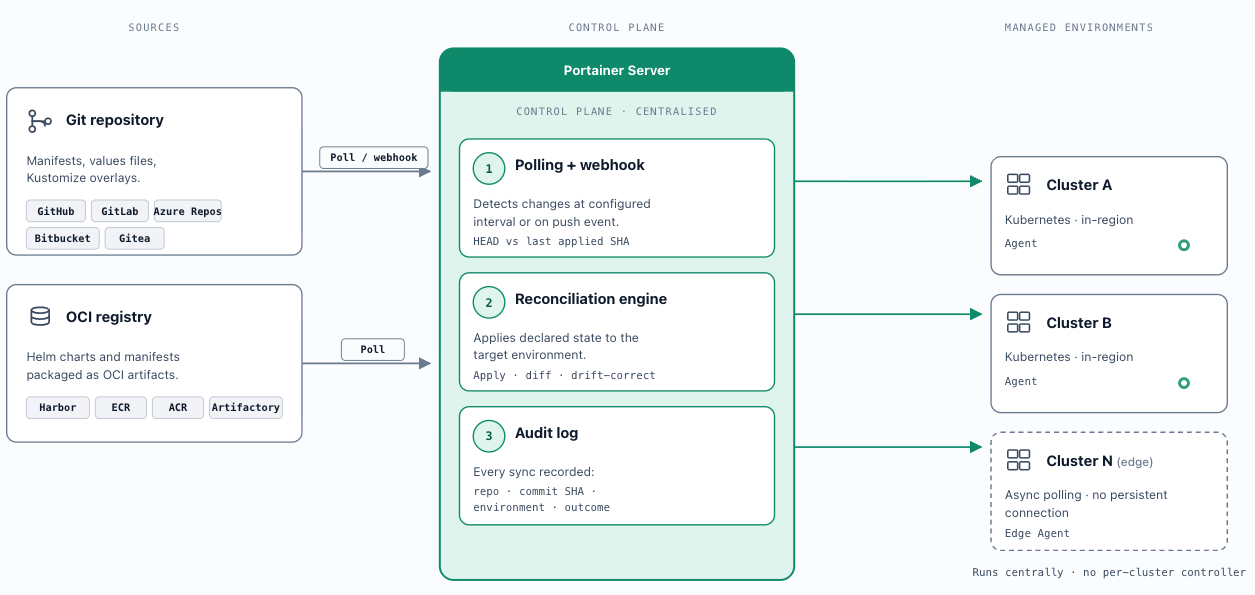Select the GitLab tag

[120, 211]
